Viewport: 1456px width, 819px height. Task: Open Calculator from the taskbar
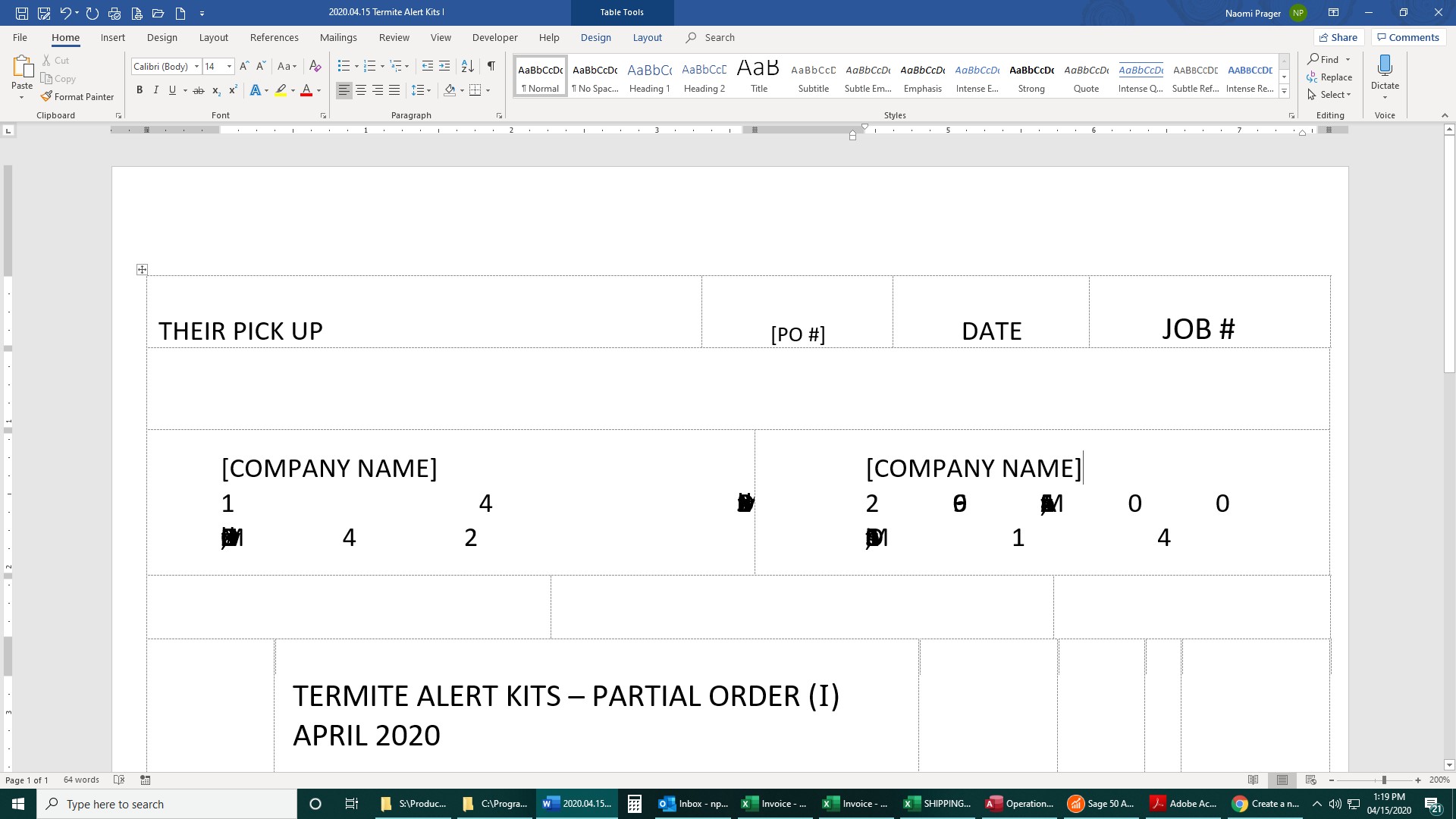coord(635,804)
